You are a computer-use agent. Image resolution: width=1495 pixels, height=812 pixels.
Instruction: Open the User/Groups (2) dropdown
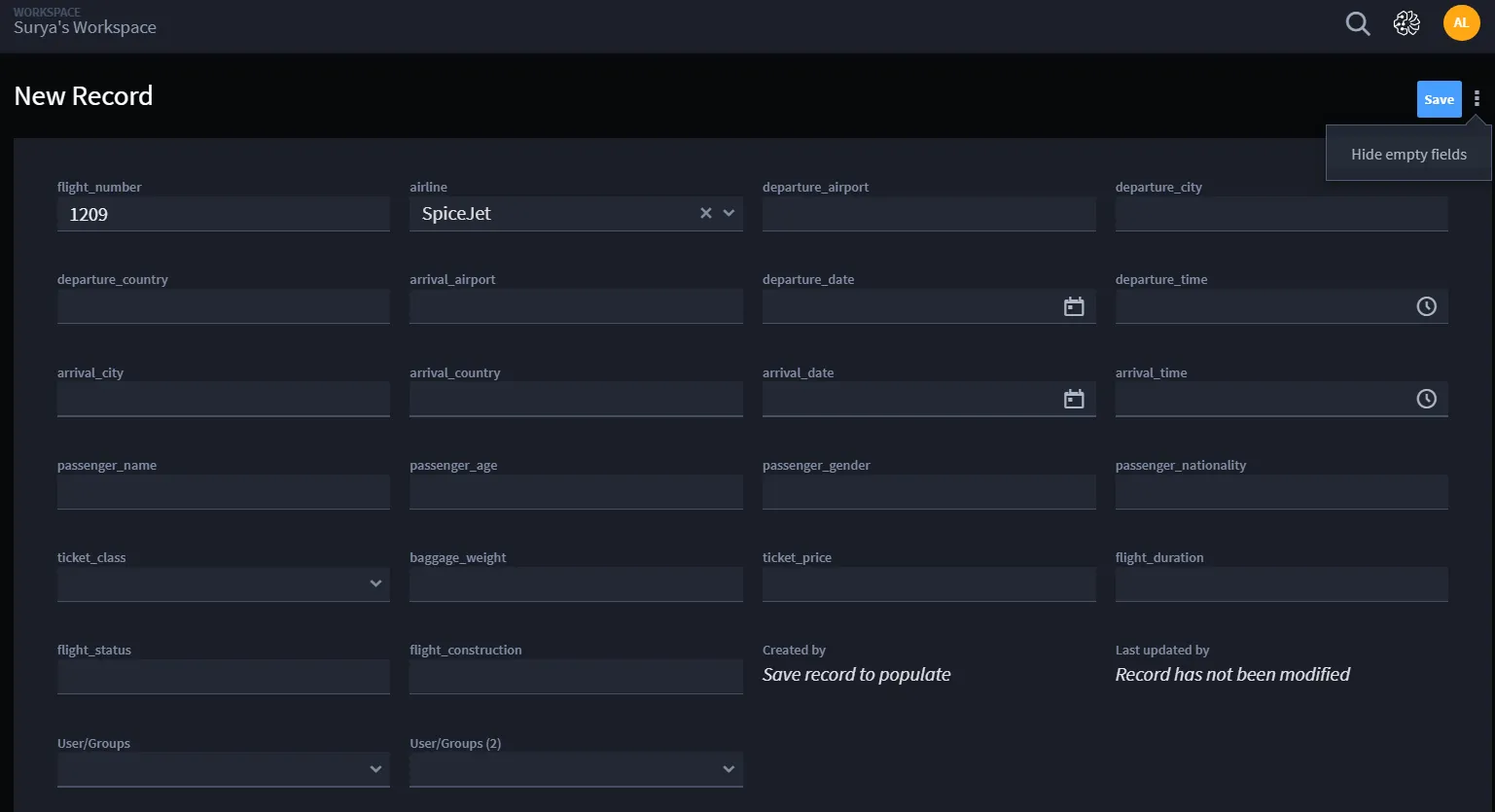point(576,769)
